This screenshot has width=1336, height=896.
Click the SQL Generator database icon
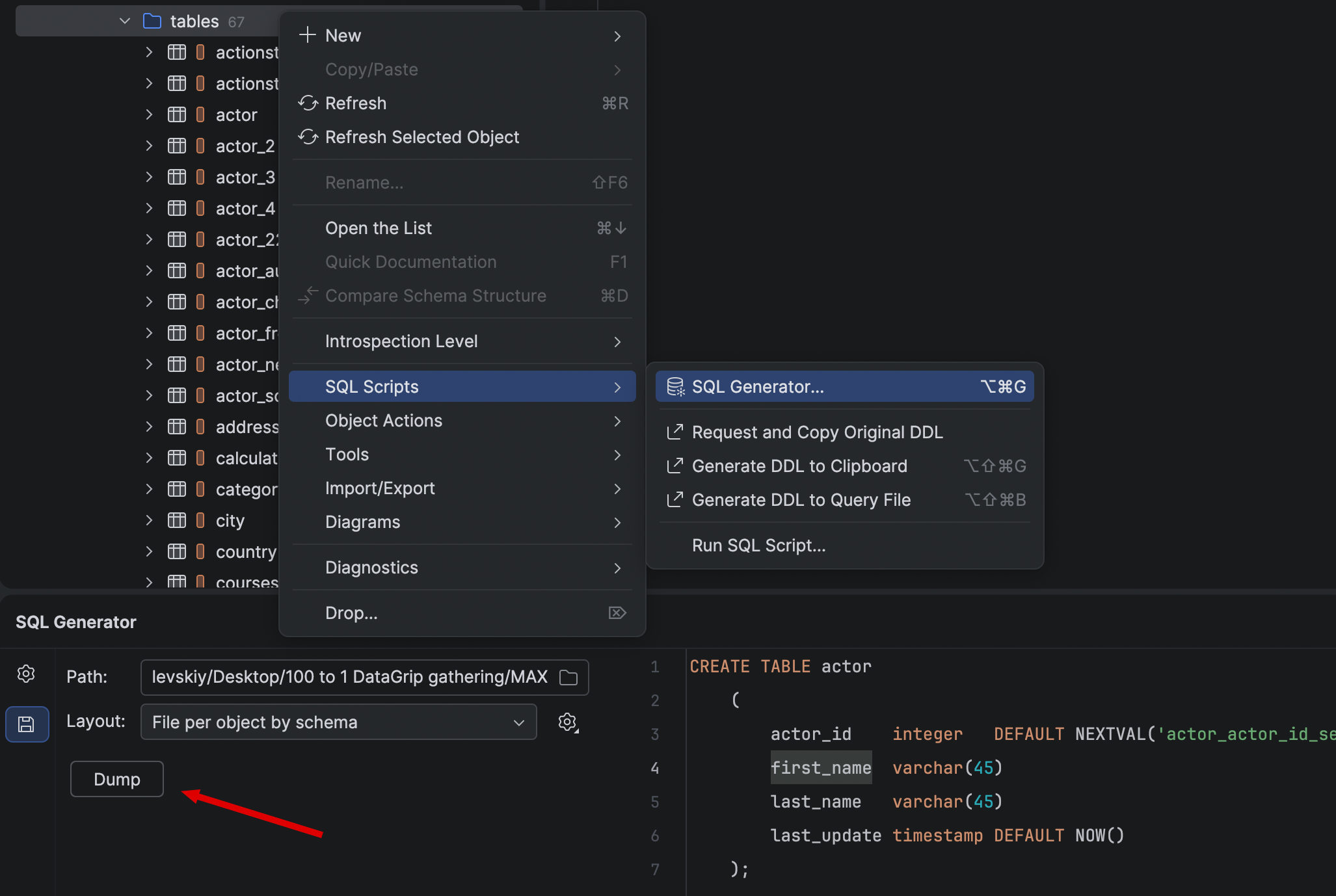point(675,387)
